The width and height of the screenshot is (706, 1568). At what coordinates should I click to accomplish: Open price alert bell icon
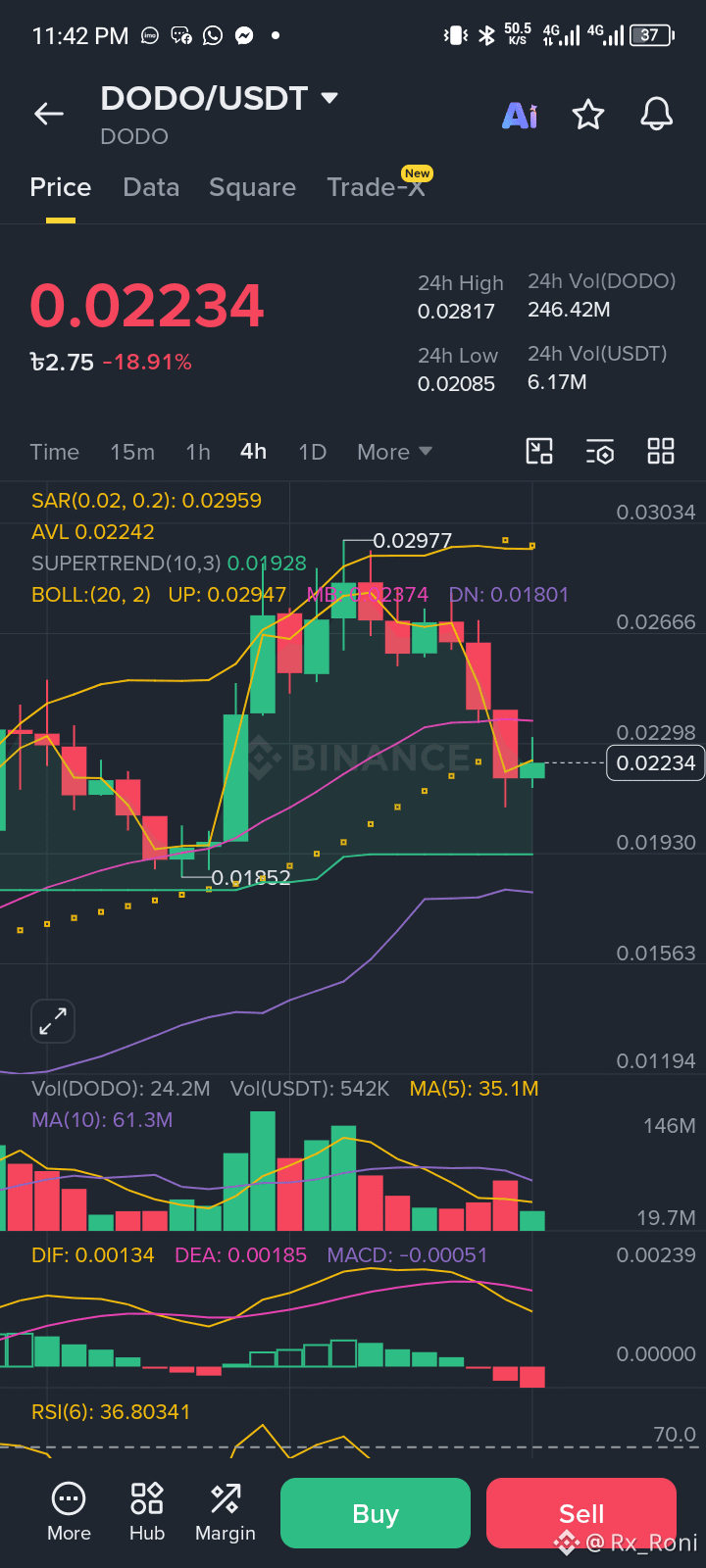tap(657, 114)
